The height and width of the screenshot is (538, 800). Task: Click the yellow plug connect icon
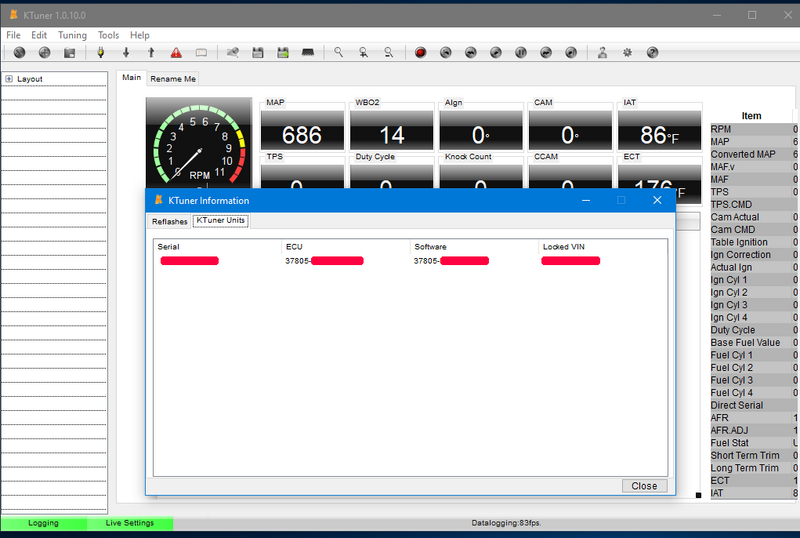(x=100, y=52)
